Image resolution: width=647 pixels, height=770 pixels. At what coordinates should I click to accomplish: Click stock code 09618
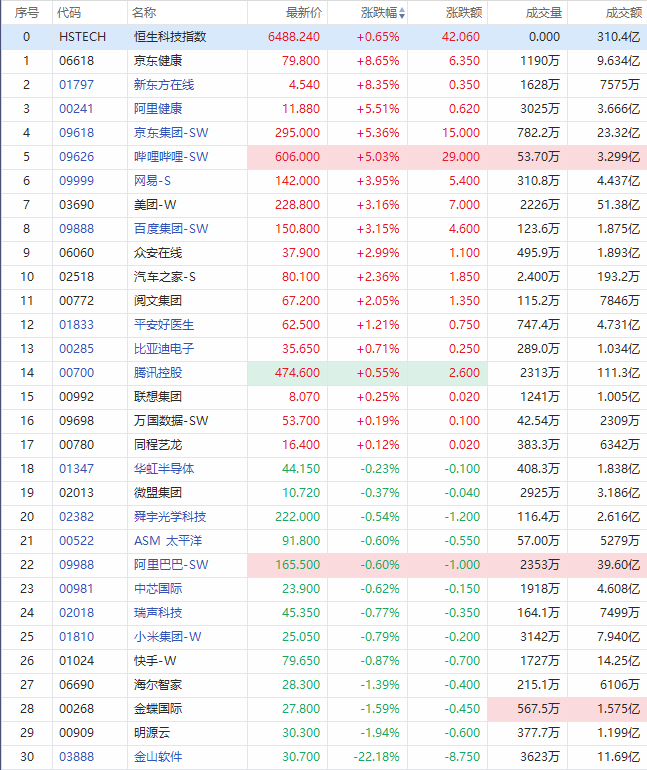76,133
